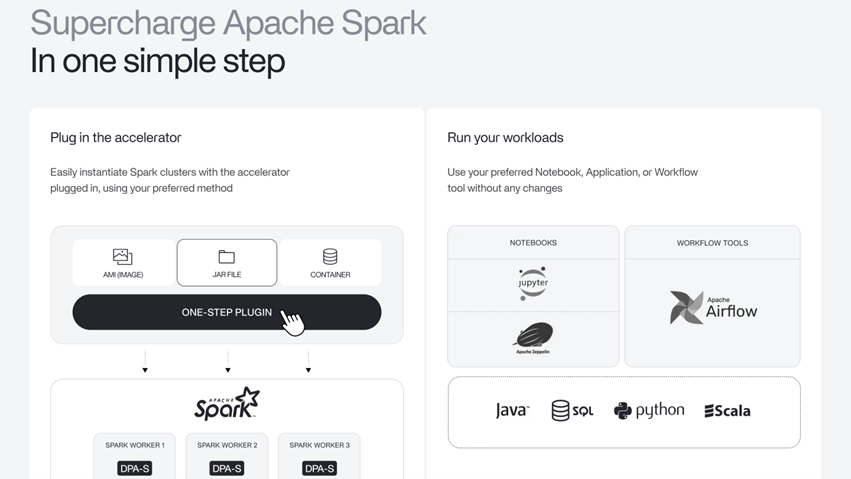Viewport: 851px width, 479px height.
Task: Click the Scala logo
Action: pyautogui.click(x=727, y=410)
